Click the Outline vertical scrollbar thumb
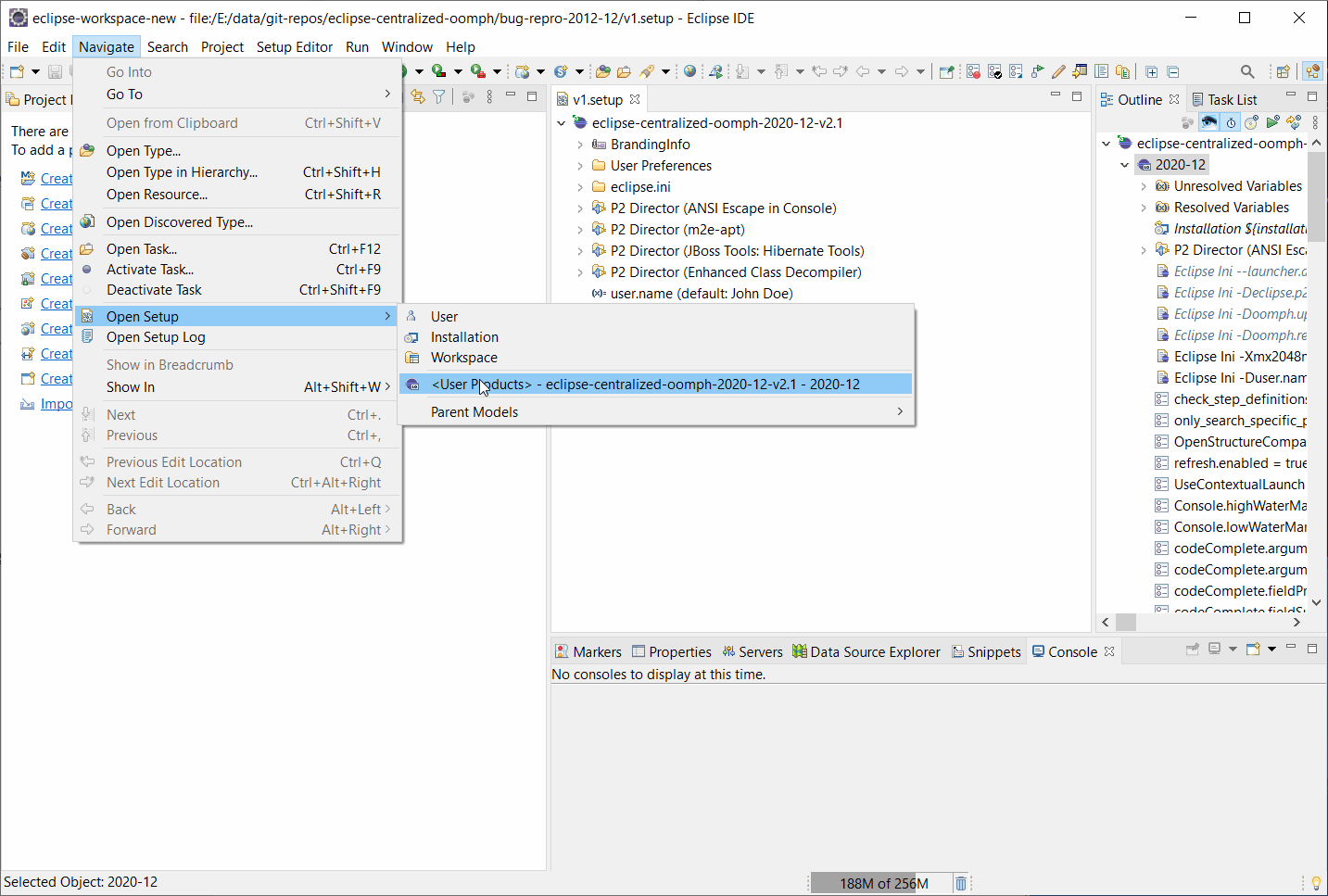 1316,196
